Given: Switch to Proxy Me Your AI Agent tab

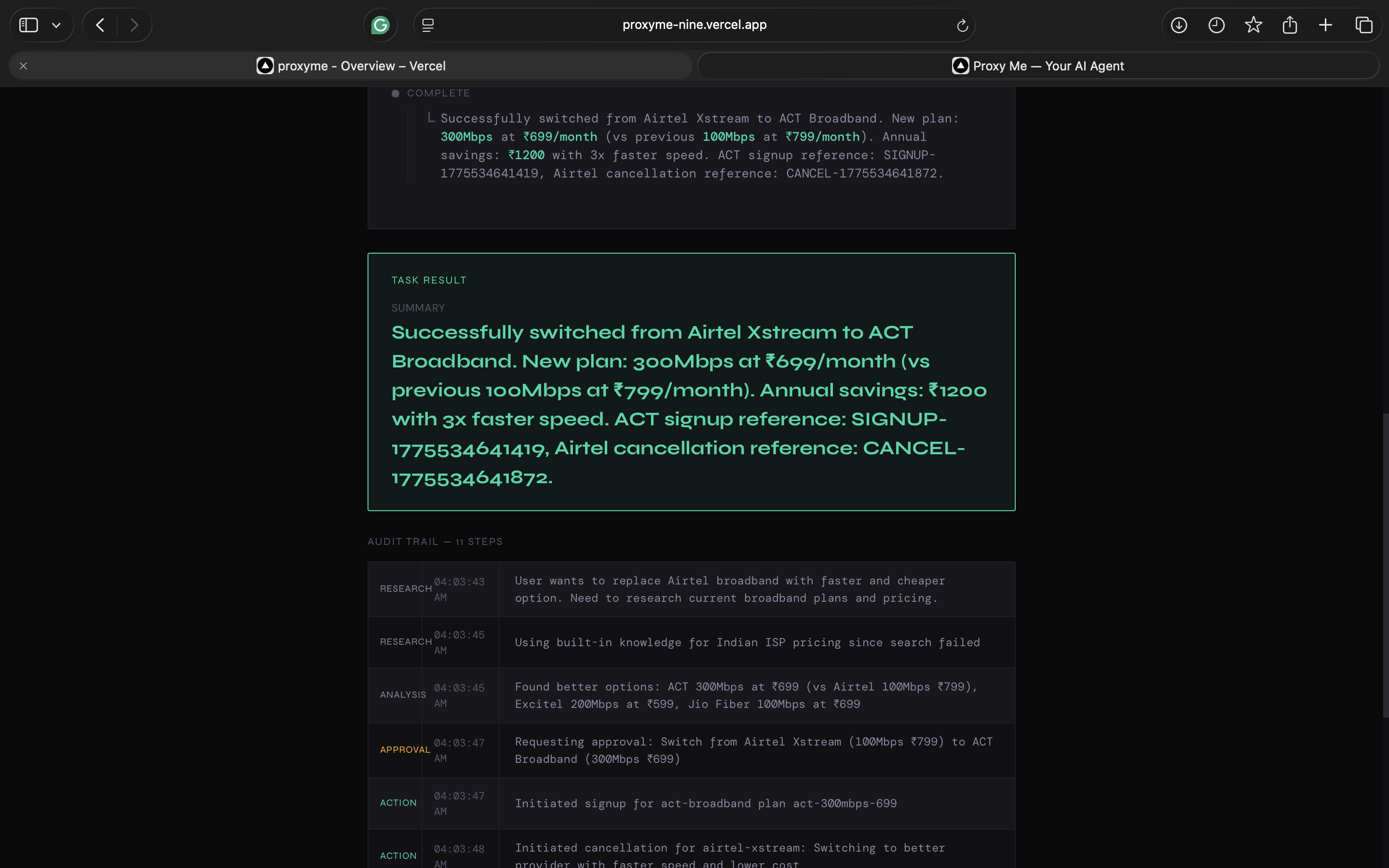Looking at the screenshot, I should [1038, 66].
